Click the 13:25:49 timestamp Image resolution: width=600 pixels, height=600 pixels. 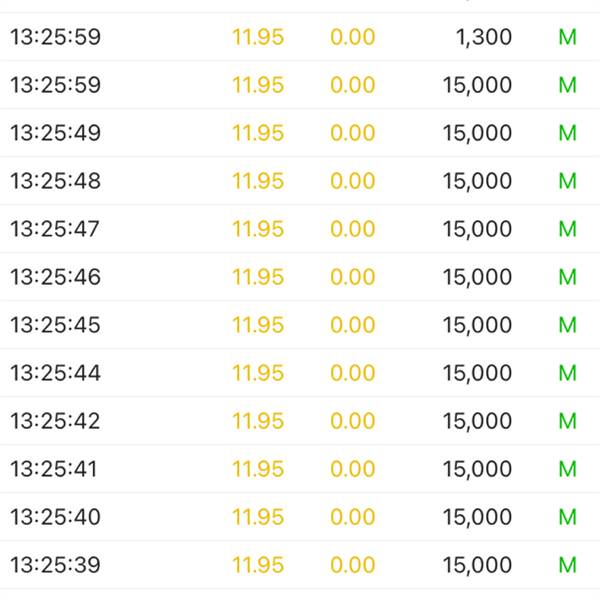(x=55, y=133)
